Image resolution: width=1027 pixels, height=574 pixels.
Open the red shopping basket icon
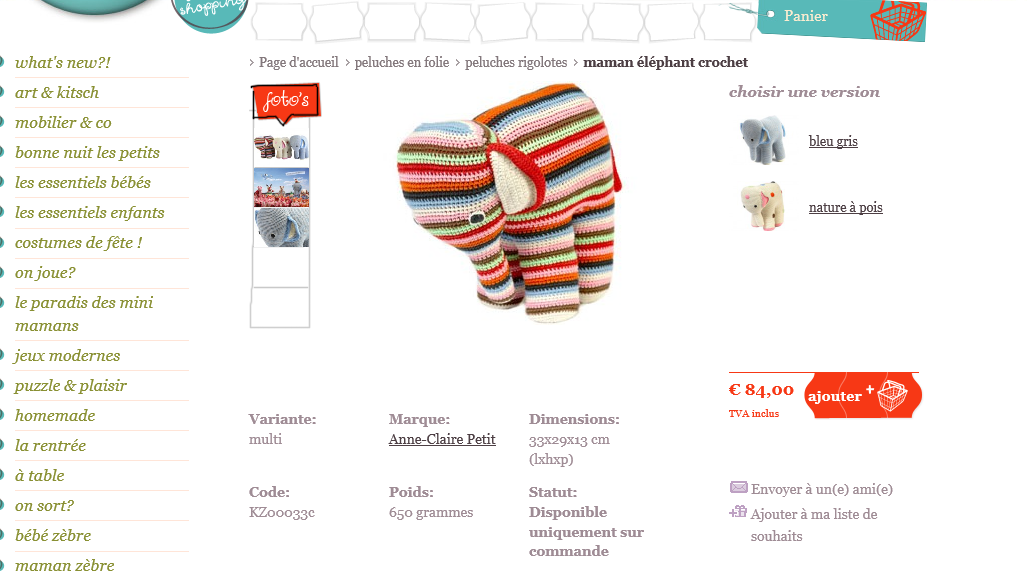click(x=897, y=20)
